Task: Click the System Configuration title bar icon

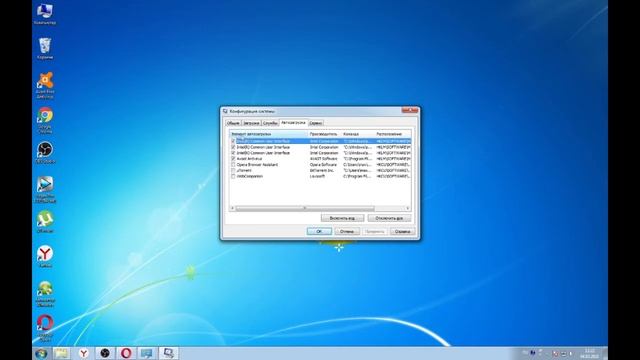Action: [x=225, y=111]
